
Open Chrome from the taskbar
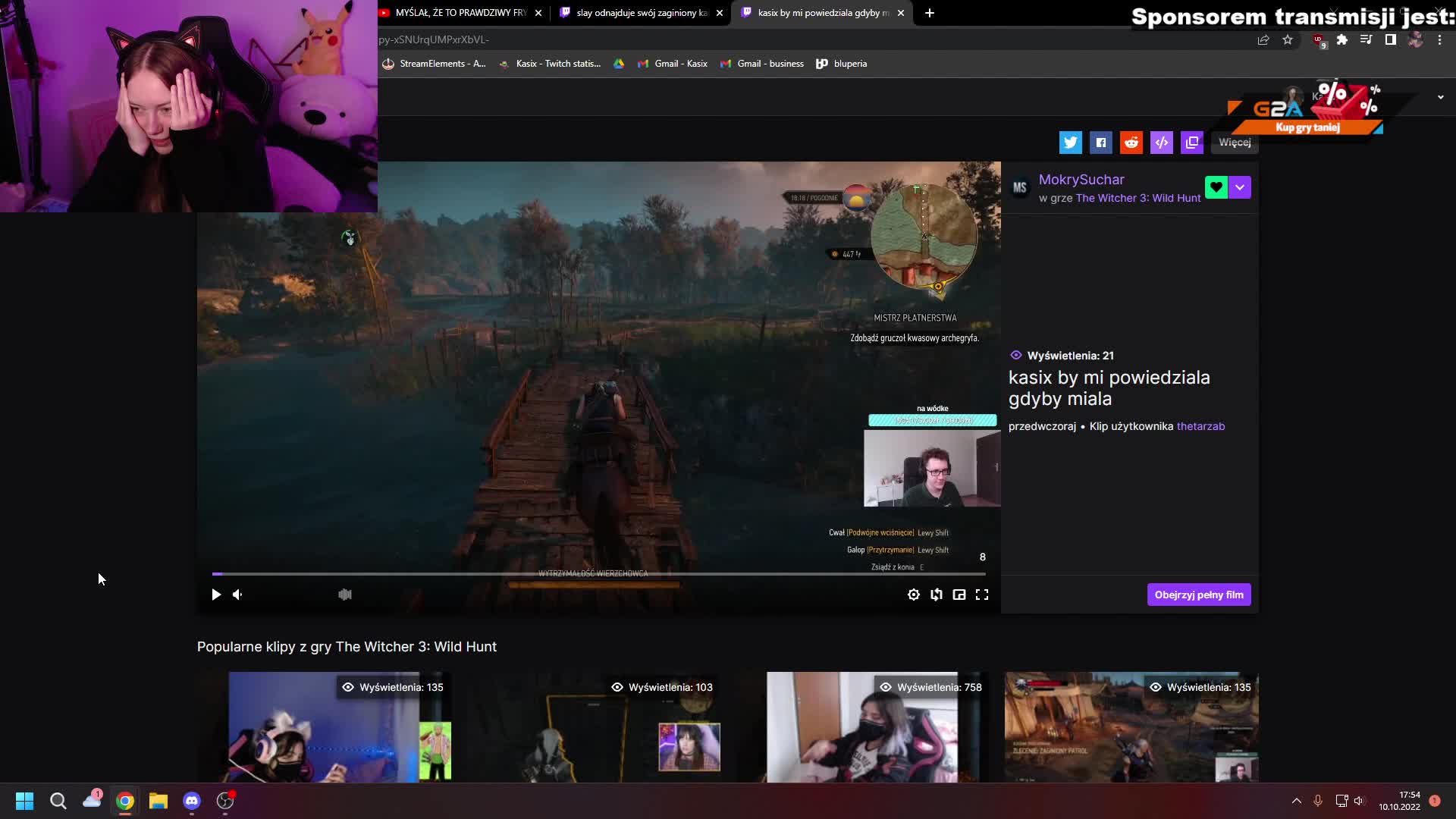pyautogui.click(x=125, y=801)
